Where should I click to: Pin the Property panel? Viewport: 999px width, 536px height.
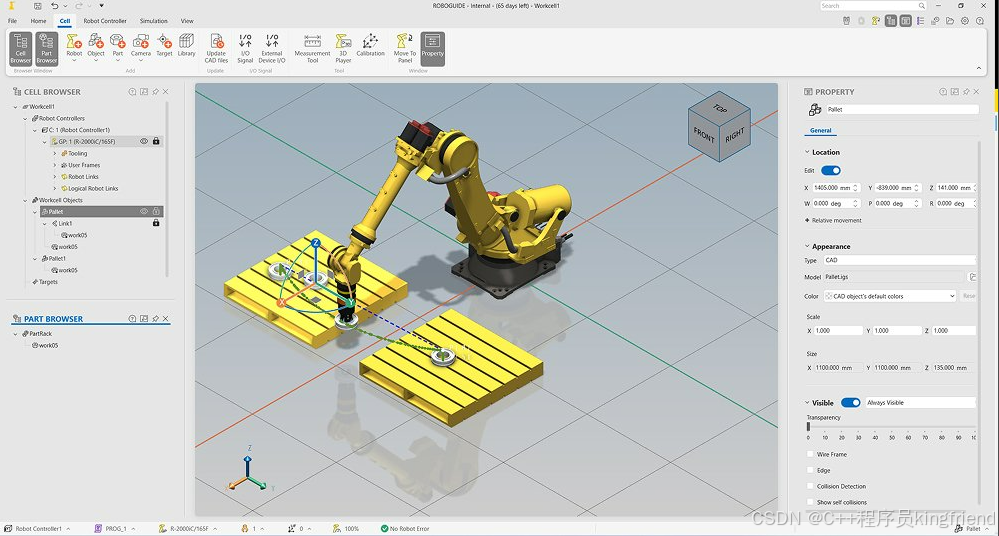coord(966,92)
